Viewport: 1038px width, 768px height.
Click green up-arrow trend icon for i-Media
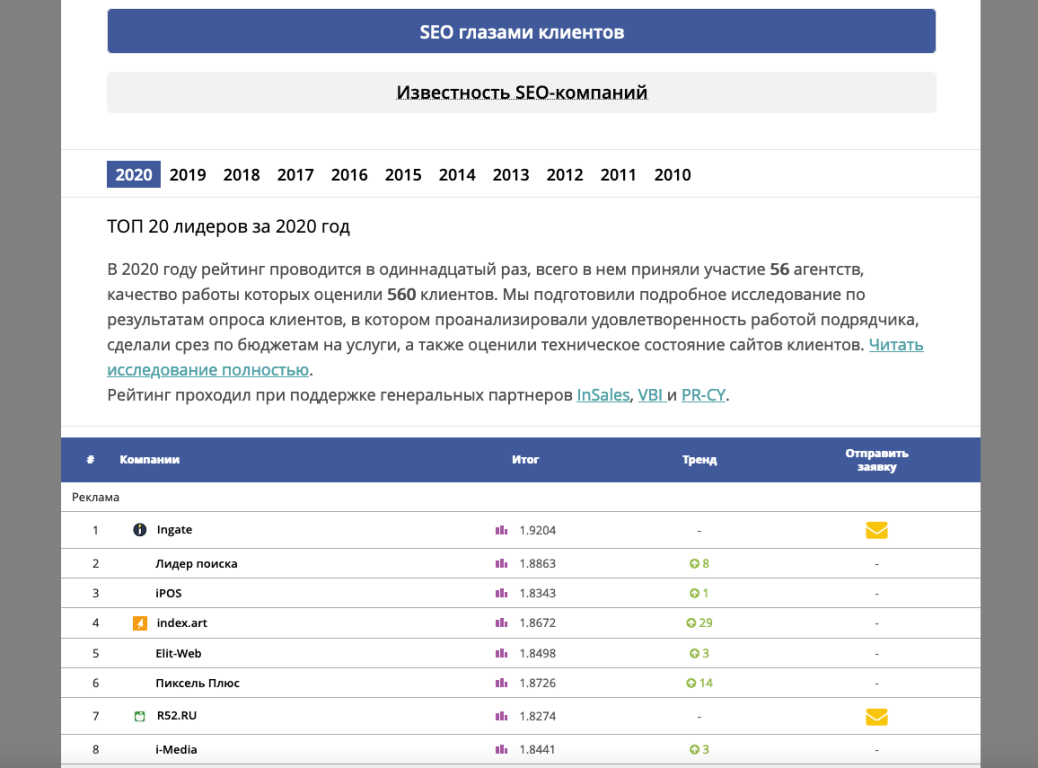tap(694, 749)
